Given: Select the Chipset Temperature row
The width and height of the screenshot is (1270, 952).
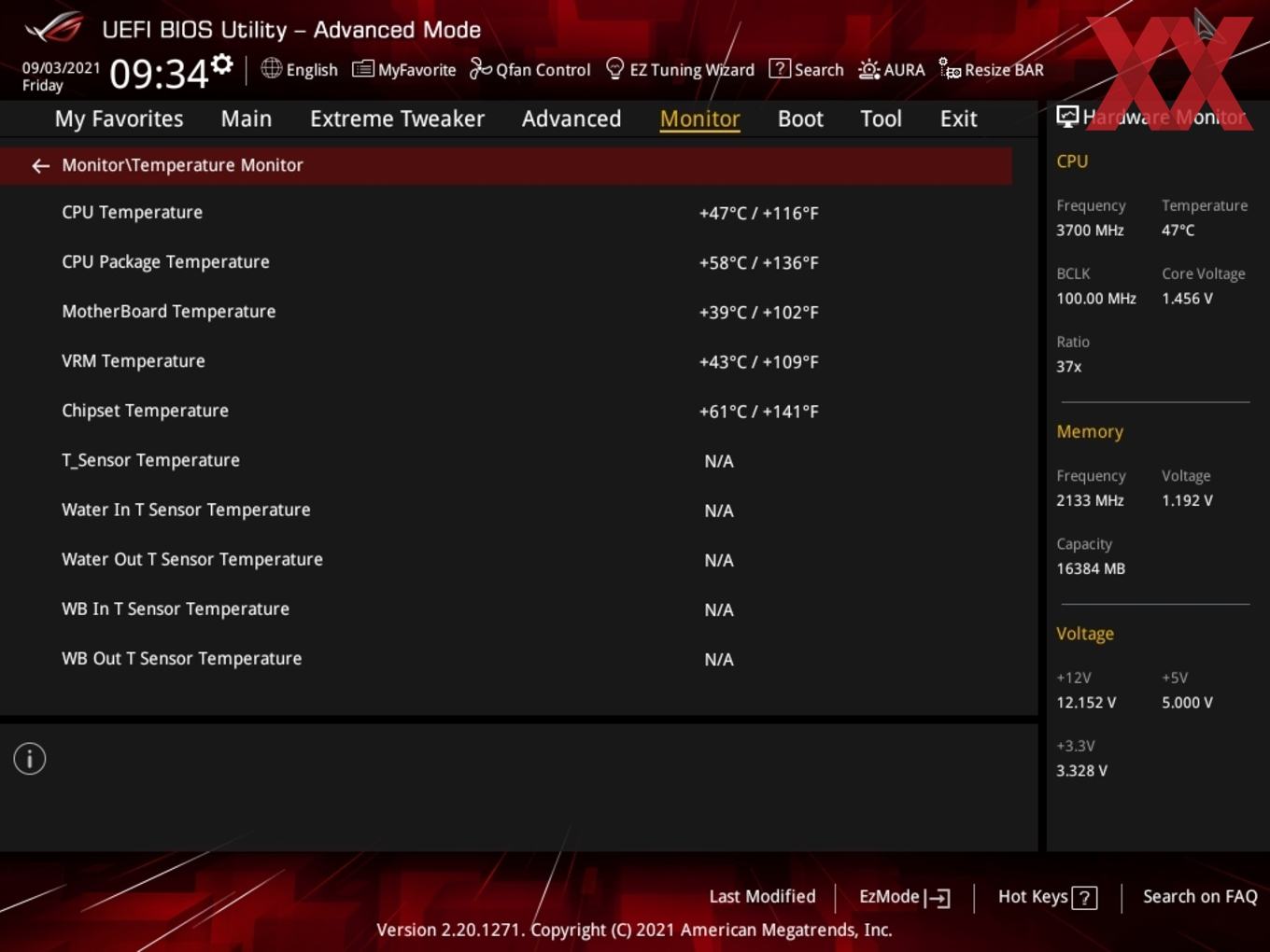Looking at the screenshot, I should tap(505, 411).
